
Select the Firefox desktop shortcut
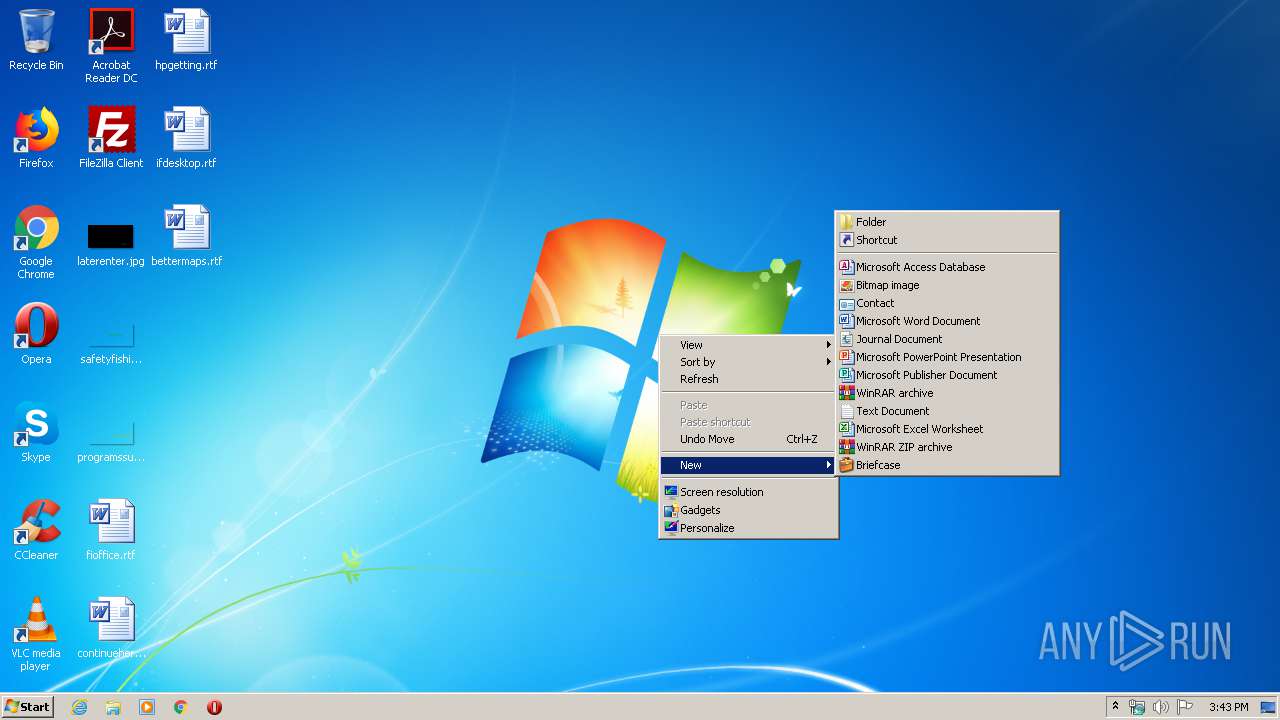(x=36, y=138)
